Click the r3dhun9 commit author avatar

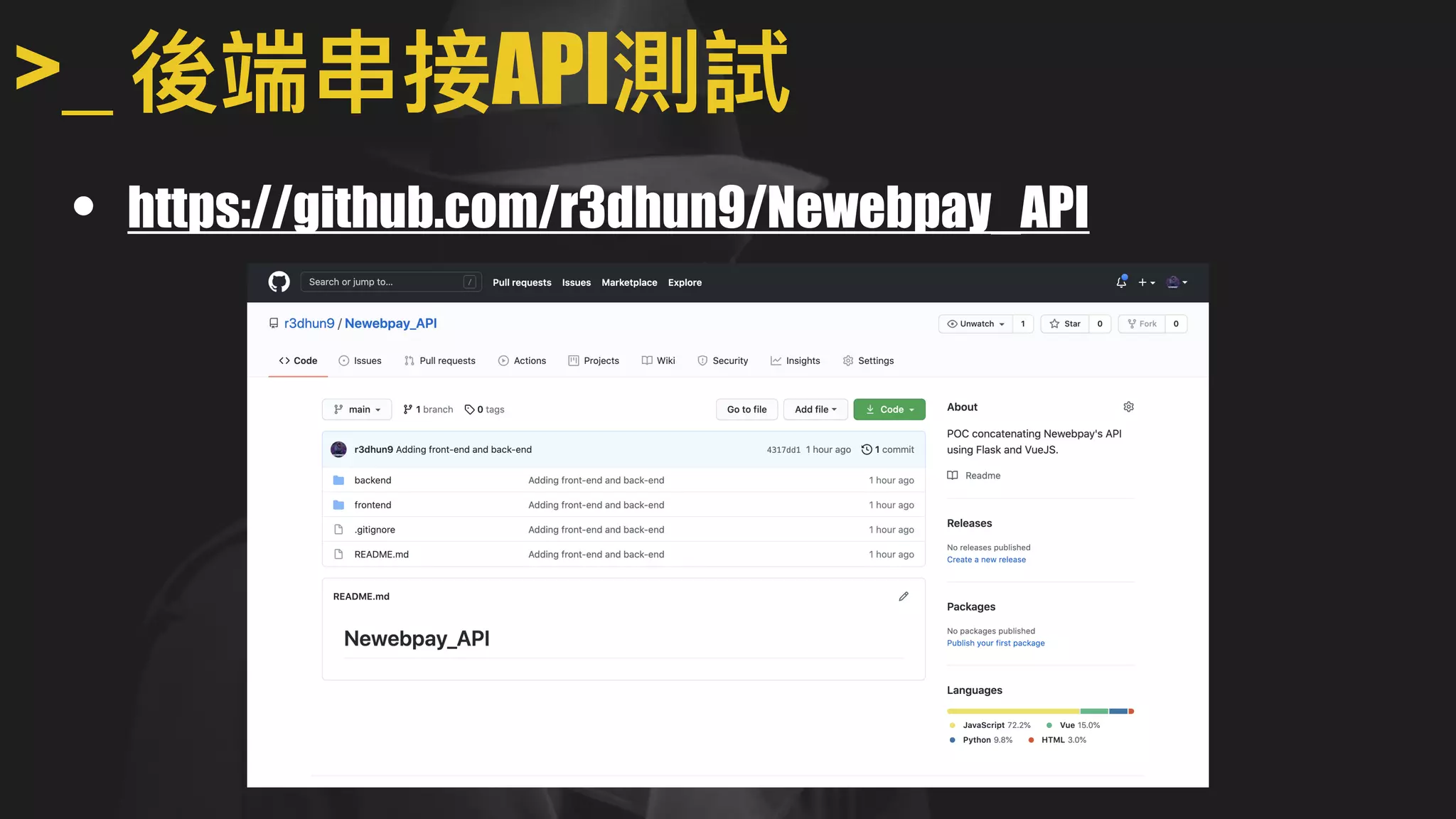coord(339,449)
